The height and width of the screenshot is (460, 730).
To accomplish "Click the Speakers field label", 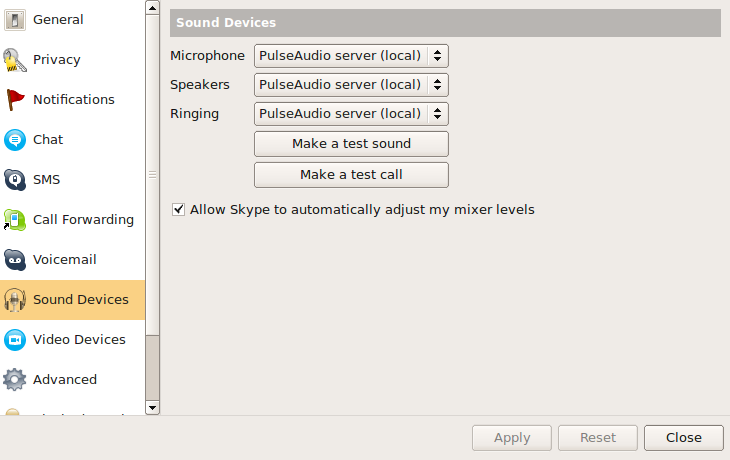I will 200,85.
